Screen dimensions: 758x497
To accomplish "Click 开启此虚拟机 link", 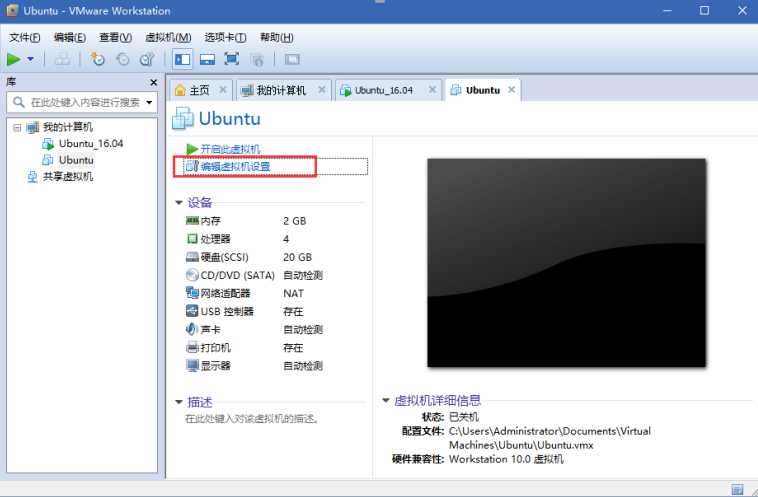I will point(230,149).
